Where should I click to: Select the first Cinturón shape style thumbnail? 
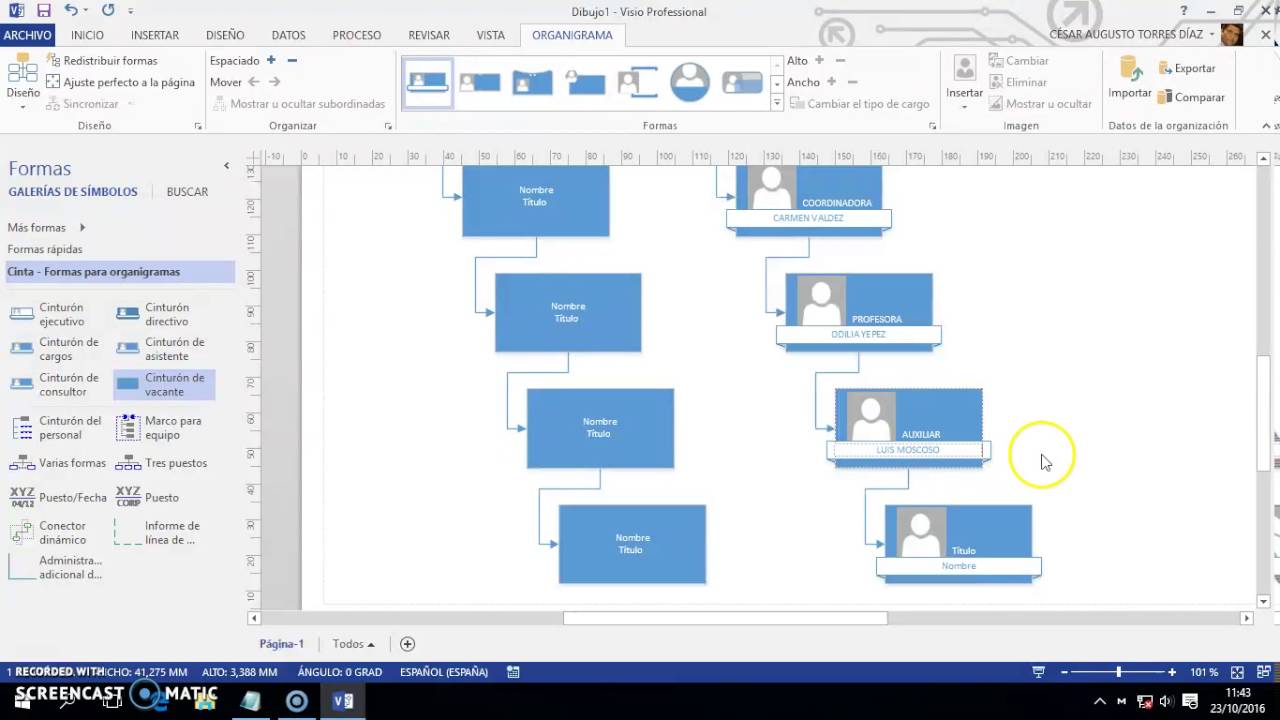(428, 82)
